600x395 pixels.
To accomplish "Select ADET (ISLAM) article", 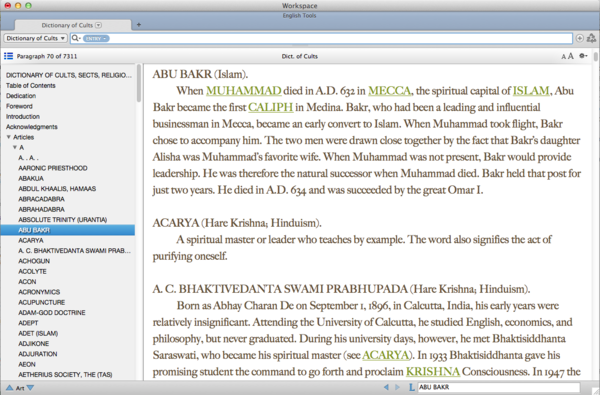I will [x=38, y=333].
